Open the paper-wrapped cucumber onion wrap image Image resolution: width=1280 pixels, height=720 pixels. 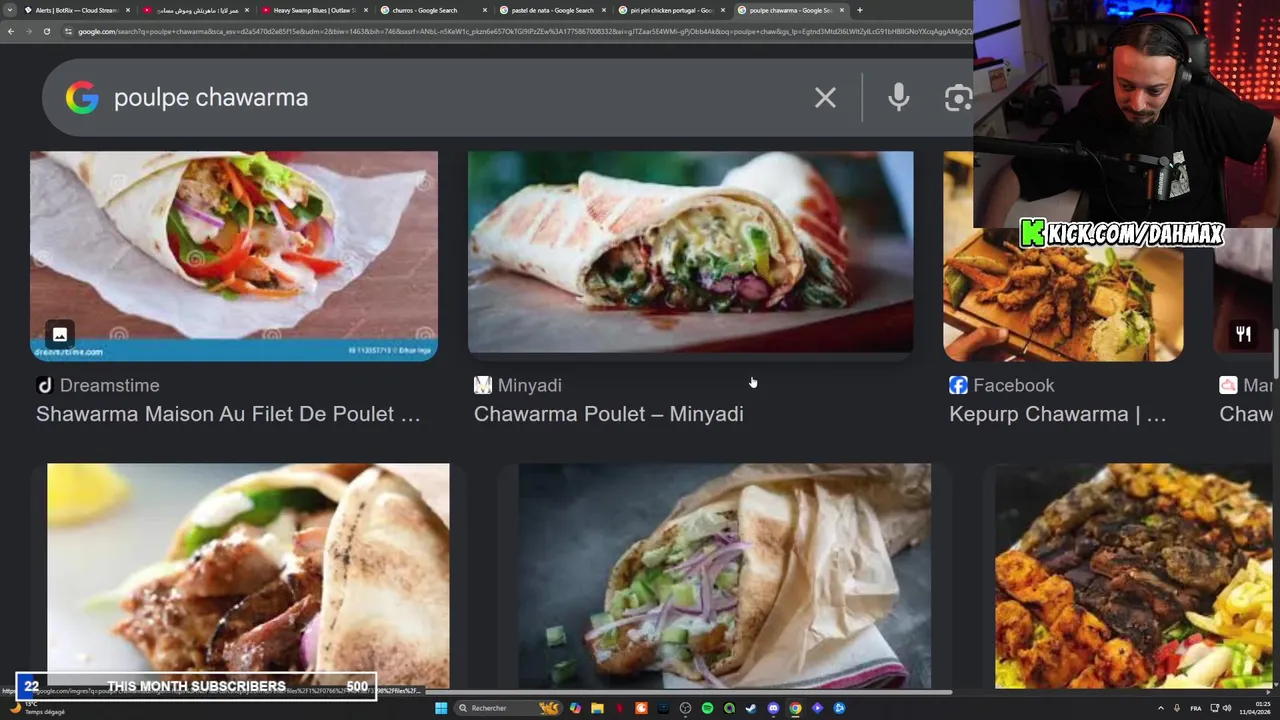[725, 575]
